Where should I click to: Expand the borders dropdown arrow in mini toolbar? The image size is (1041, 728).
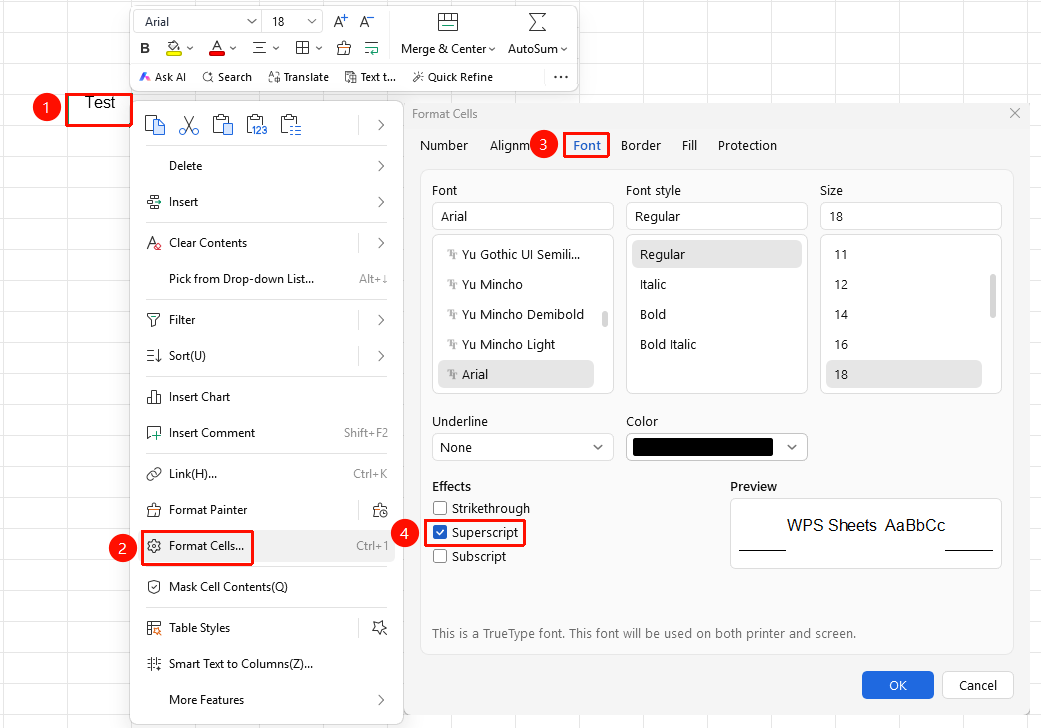(319, 48)
